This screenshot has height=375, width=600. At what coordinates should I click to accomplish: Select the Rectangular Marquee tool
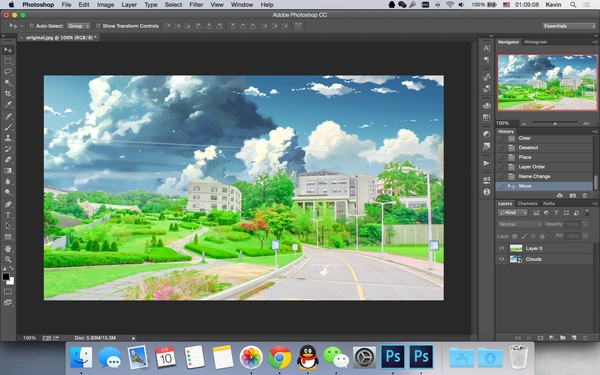(x=8, y=61)
